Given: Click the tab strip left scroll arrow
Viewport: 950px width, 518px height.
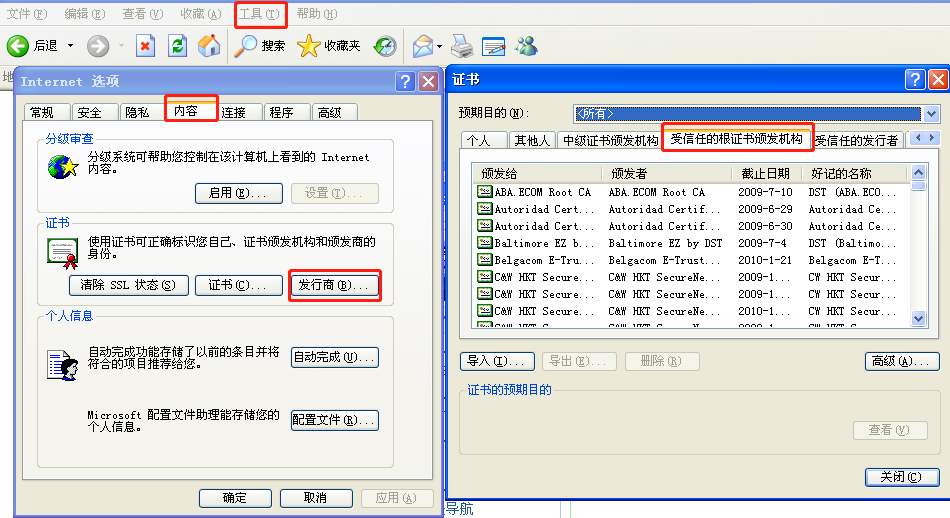Looking at the screenshot, I should [918, 138].
